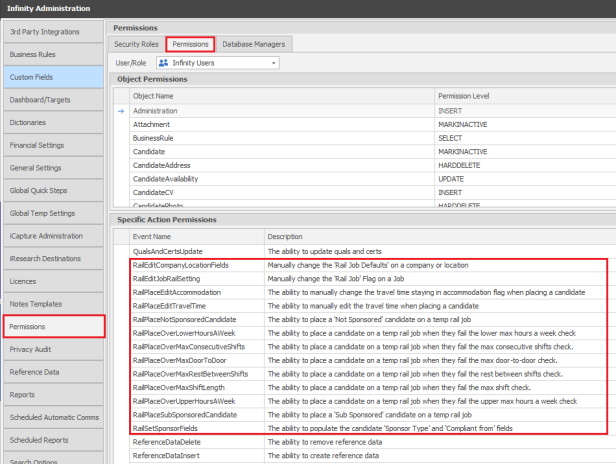The width and height of the screenshot is (616, 464).
Task: Open Dictionaries section
Action: [x=53, y=123]
